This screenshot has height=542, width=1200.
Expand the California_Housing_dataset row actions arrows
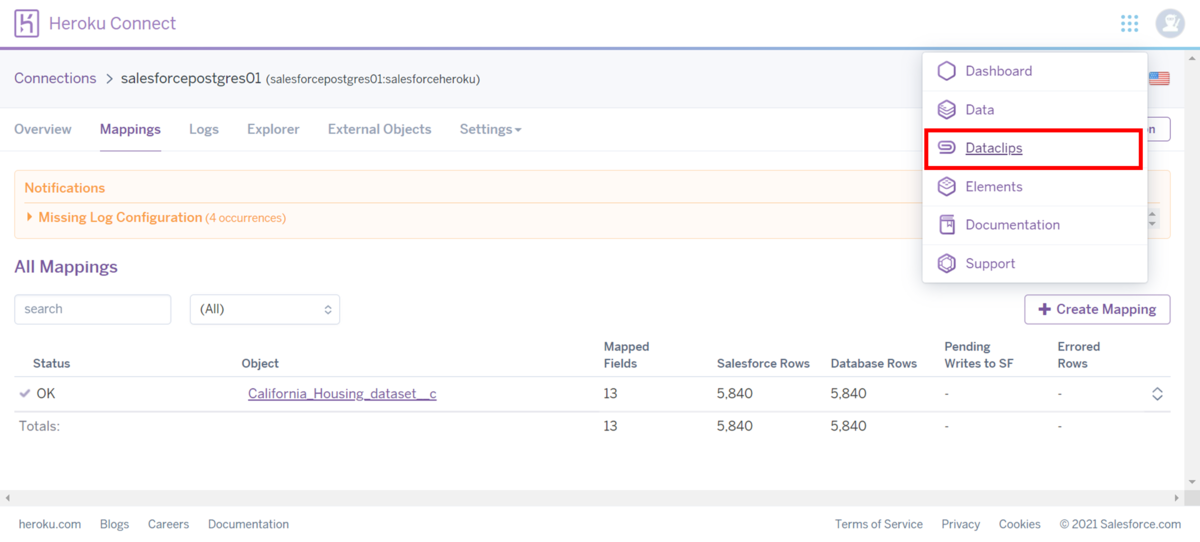(x=1157, y=394)
